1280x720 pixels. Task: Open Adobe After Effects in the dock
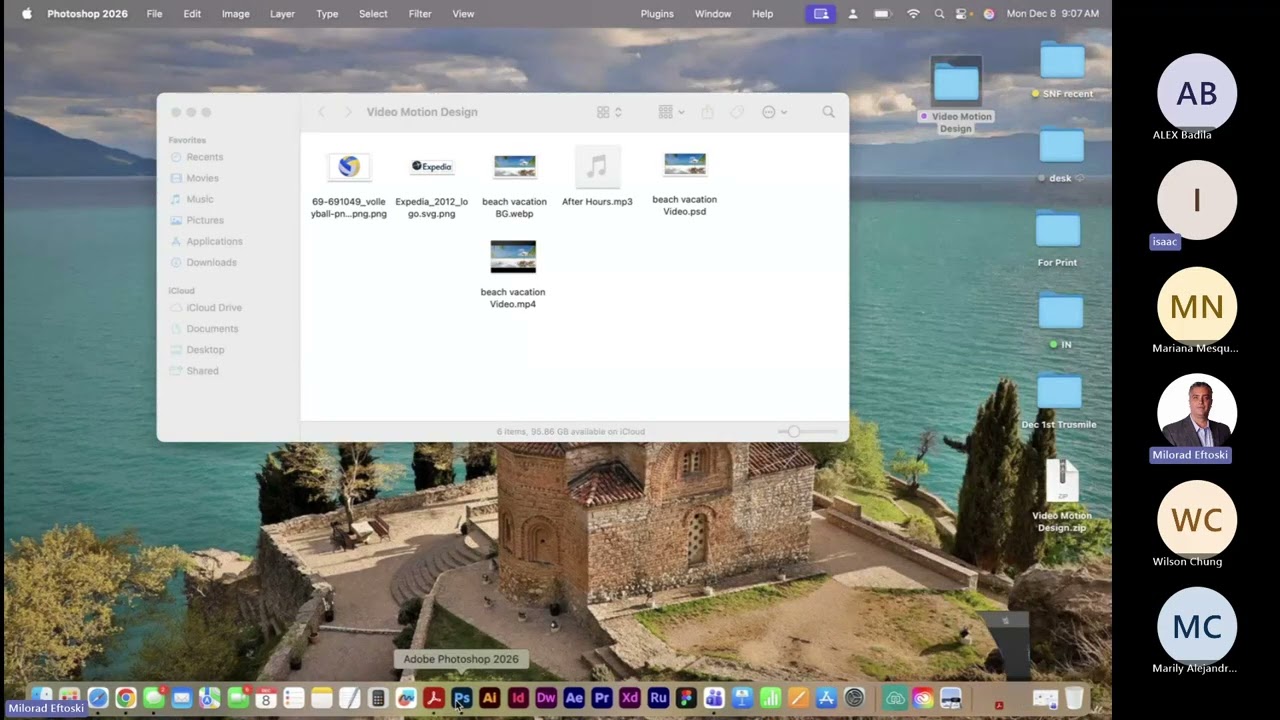point(574,698)
